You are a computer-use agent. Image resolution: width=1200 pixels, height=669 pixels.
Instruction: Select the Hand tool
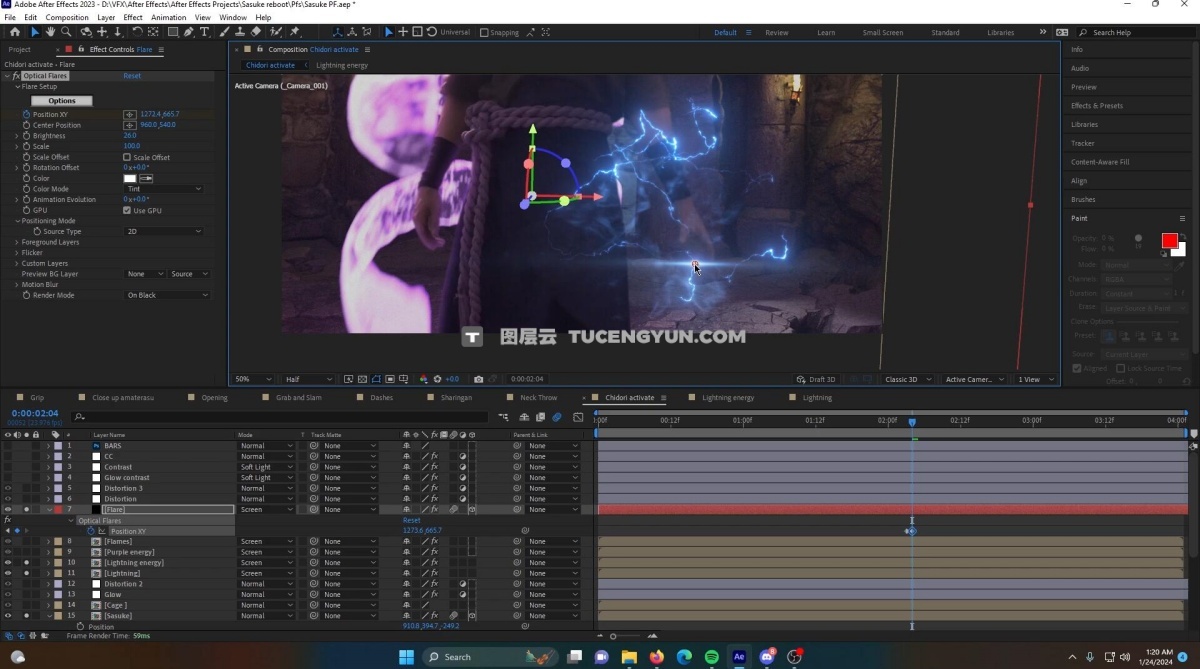tap(50, 32)
